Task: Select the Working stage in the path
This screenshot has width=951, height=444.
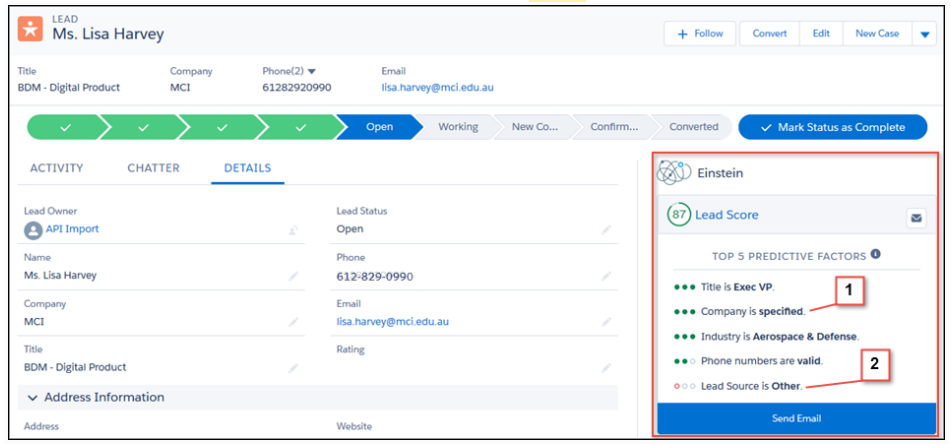Action: point(459,127)
